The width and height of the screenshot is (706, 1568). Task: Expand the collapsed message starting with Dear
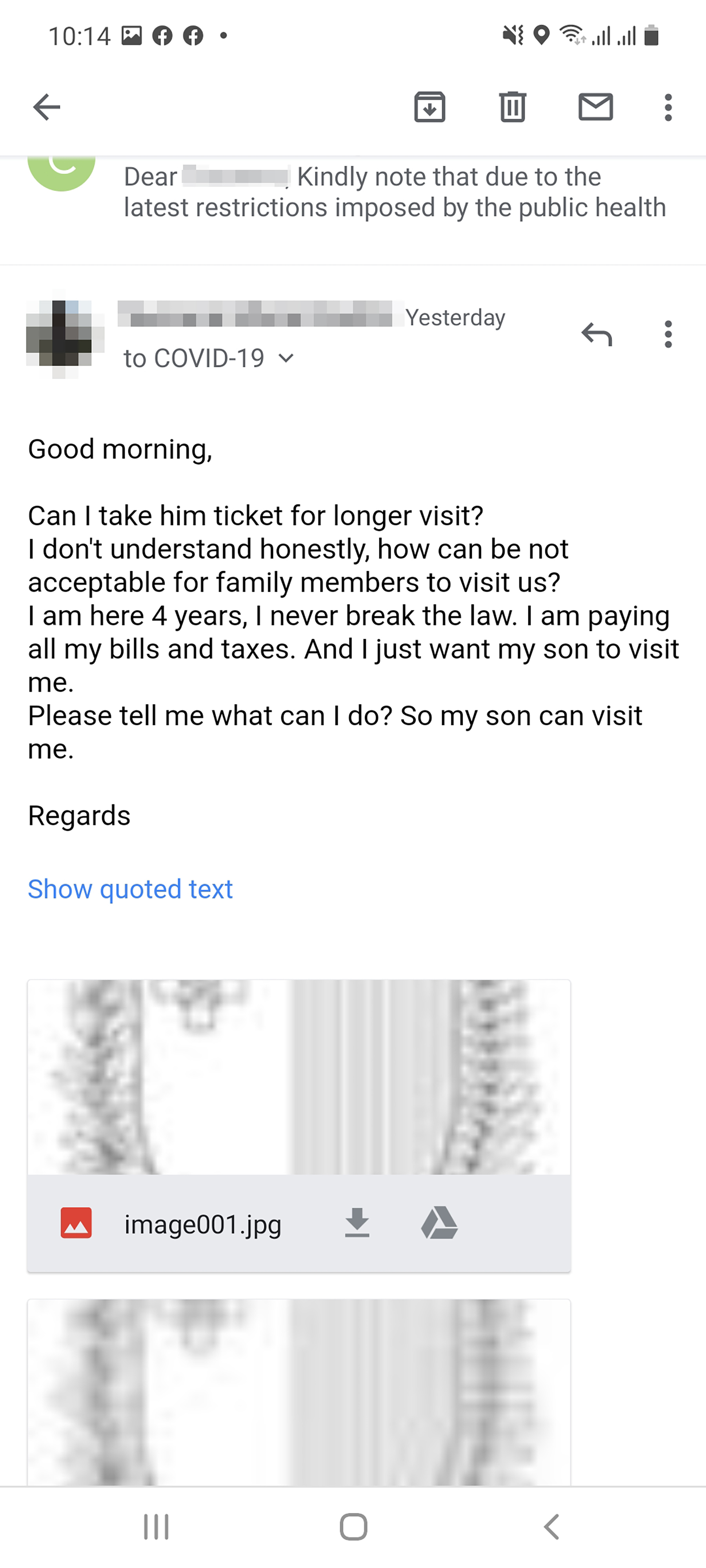[x=390, y=192]
